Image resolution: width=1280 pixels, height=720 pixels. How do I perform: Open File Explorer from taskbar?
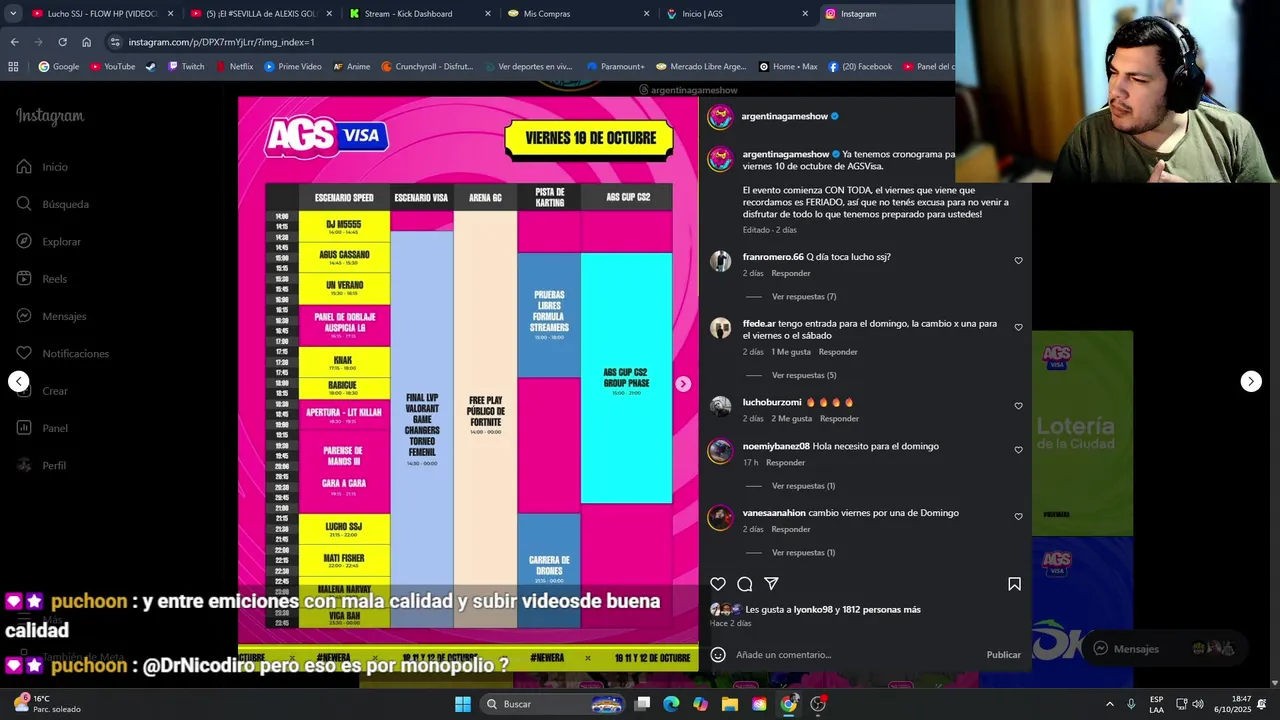(x=729, y=704)
